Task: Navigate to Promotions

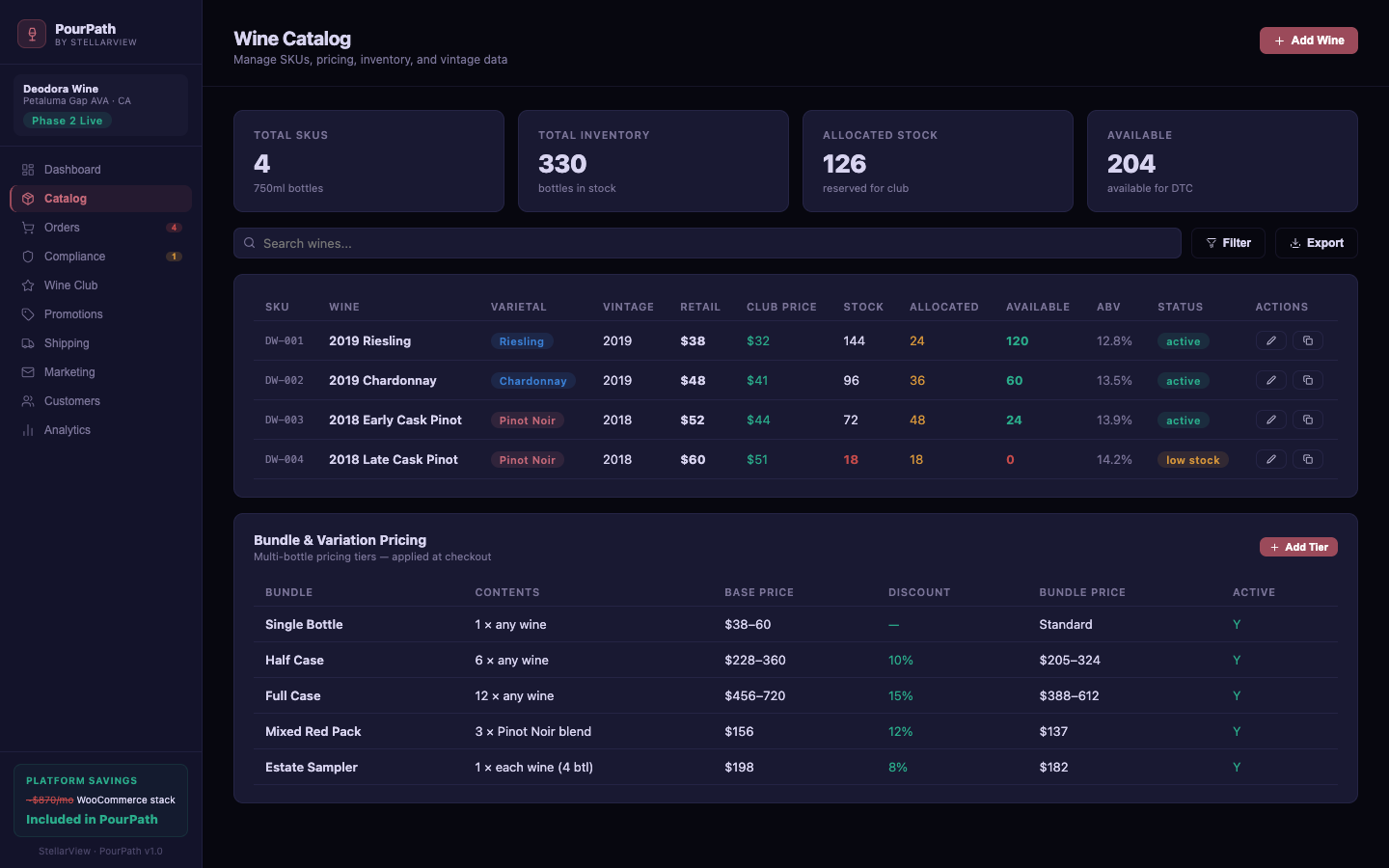Action: click(x=73, y=314)
